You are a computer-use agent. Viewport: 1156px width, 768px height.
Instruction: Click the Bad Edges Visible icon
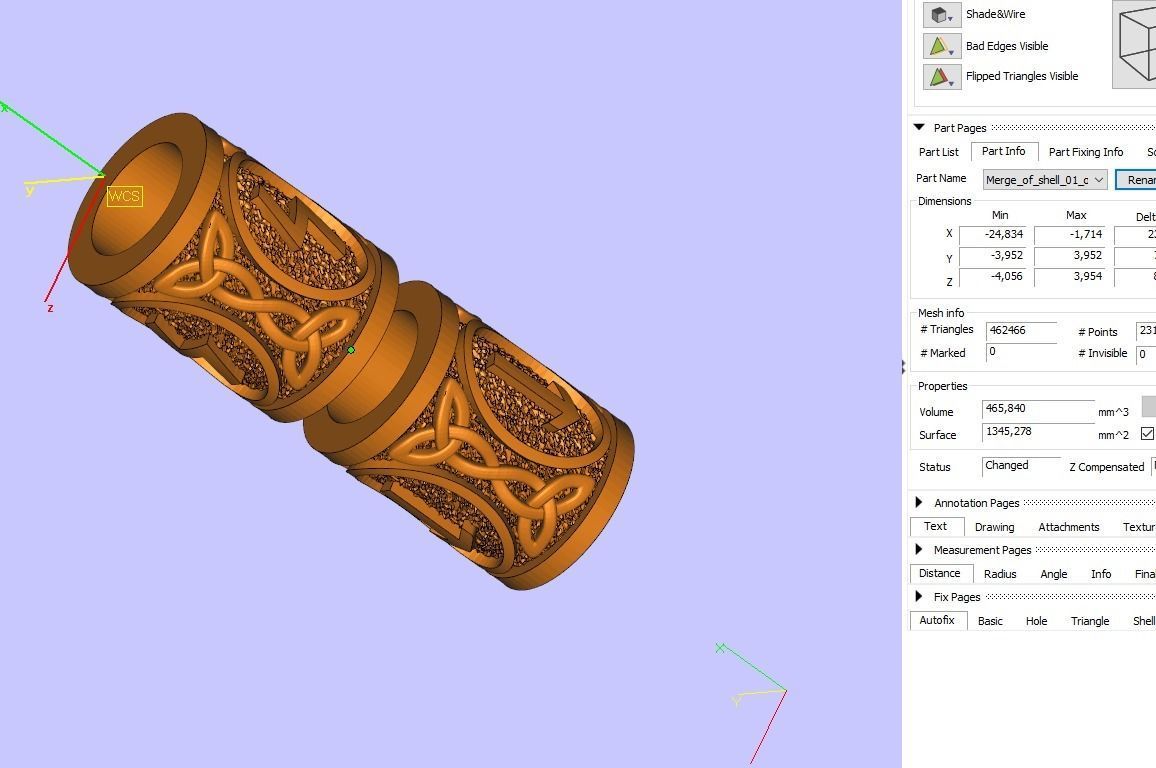pos(941,46)
